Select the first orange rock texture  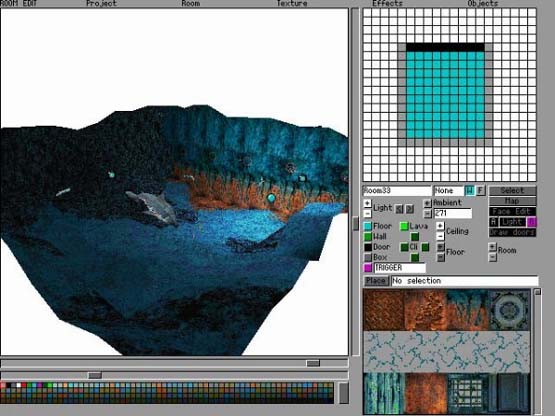pyautogui.click(x=384, y=310)
